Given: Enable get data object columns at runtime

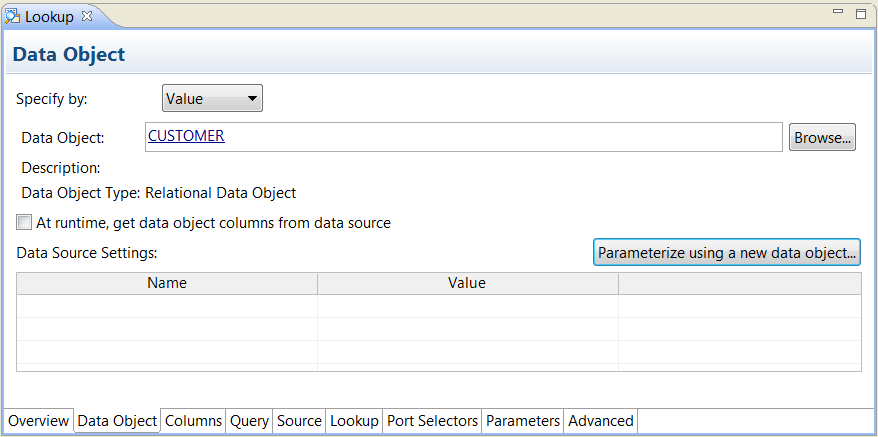Looking at the screenshot, I should tap(24, 222).
